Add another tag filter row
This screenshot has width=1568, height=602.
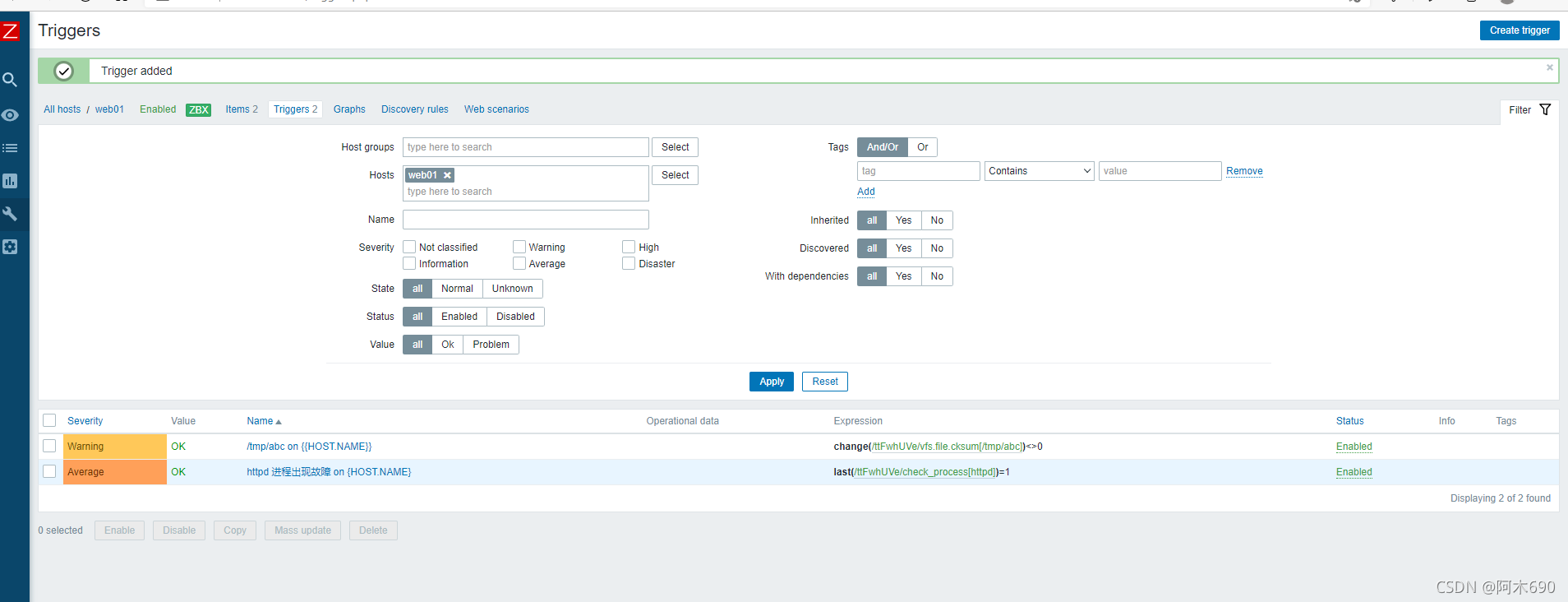[x=866, y=192]
